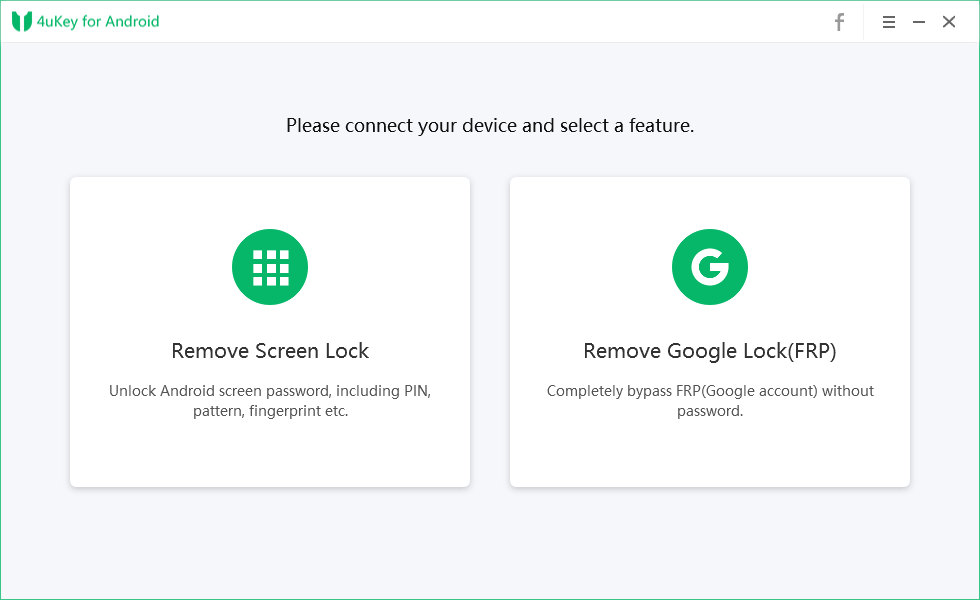Select the Remove Google Lock(FRP) heading
This screenshot has height=600, width=980.
(710, 351)
